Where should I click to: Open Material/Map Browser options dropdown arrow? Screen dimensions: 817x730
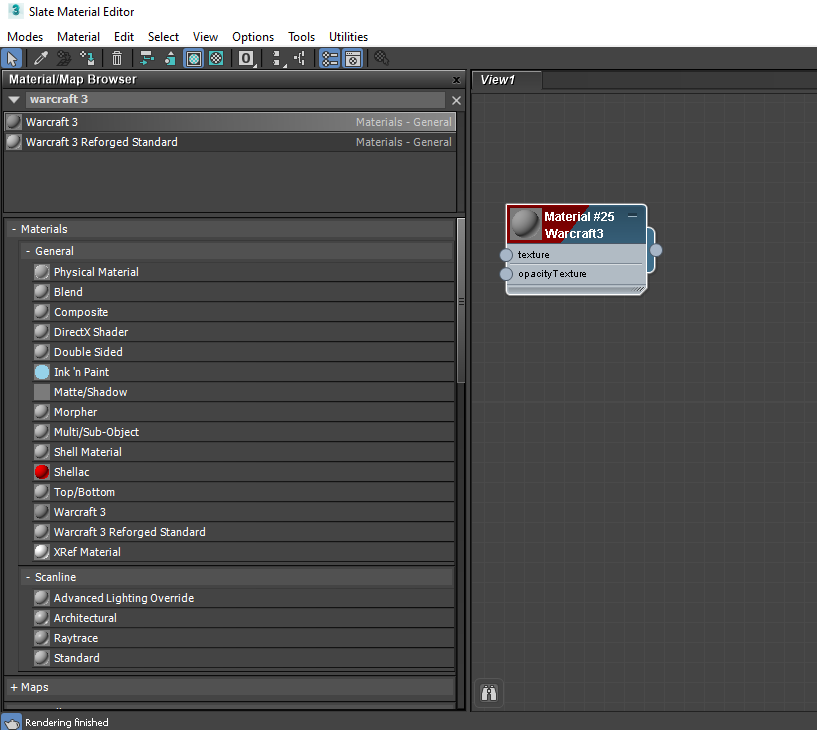click(14, 100)
